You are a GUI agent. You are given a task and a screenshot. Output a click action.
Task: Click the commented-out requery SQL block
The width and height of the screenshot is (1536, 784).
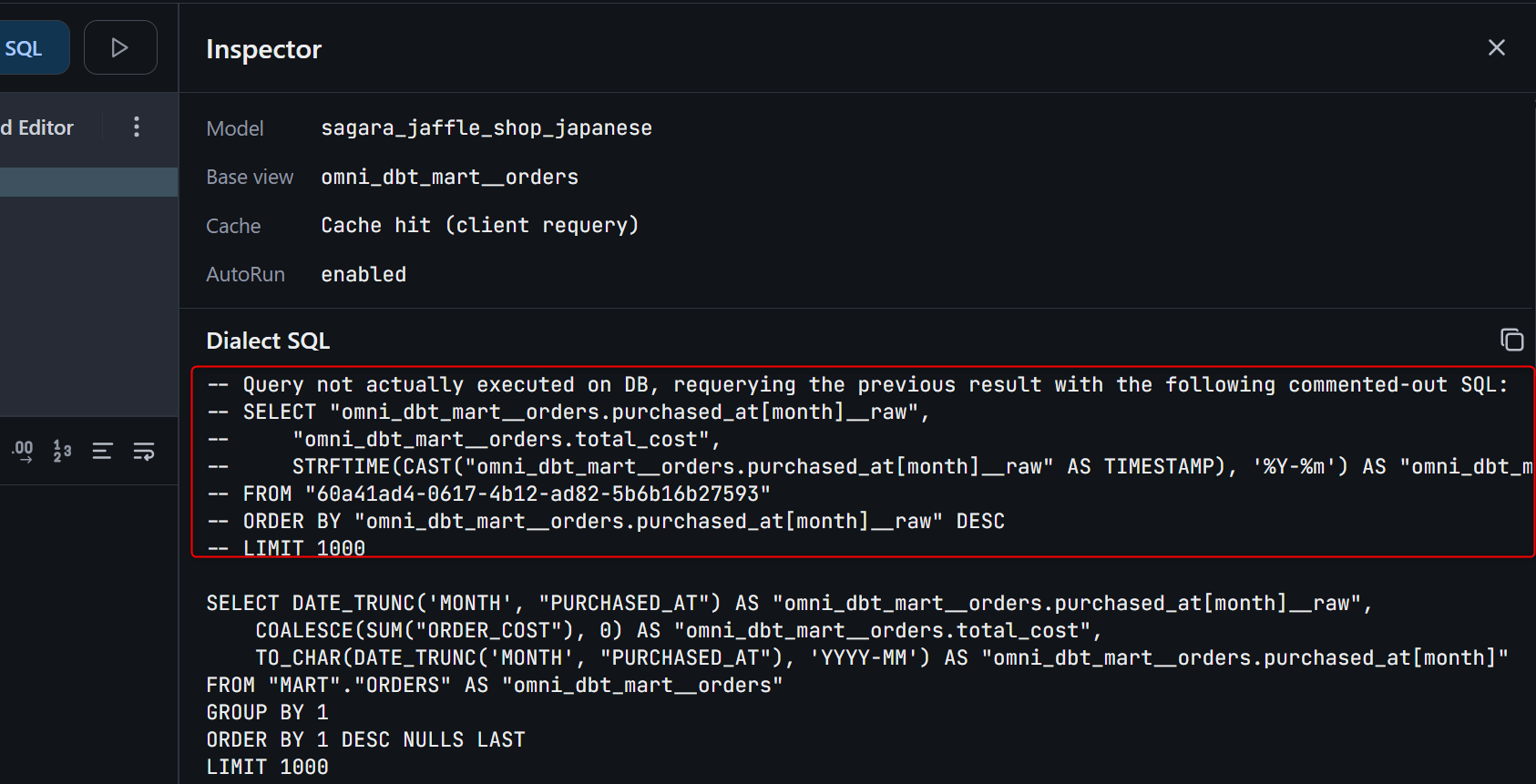click(x=862, y=462)
